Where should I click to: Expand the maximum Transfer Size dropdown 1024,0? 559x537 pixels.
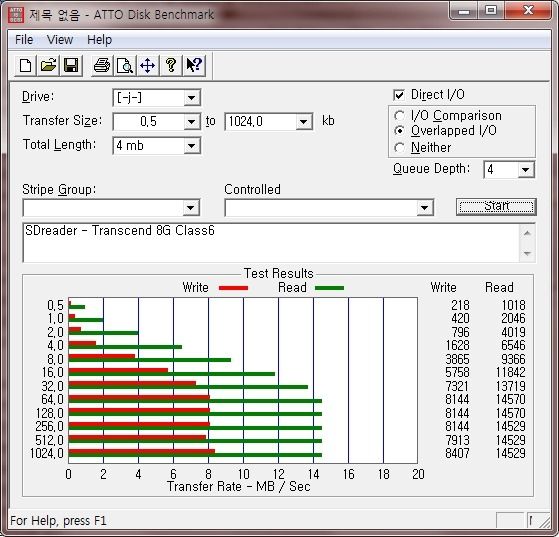coord(303,122)
